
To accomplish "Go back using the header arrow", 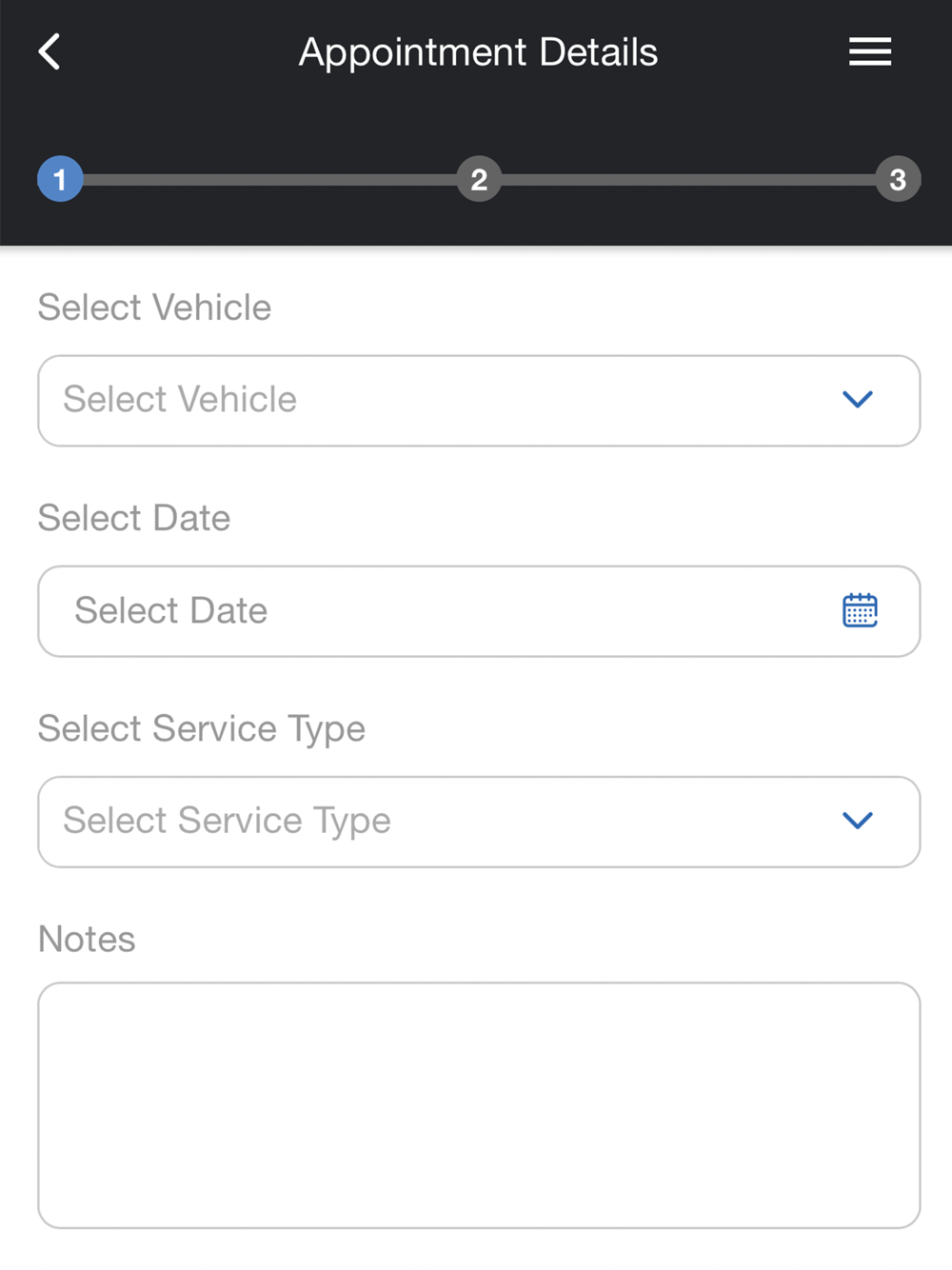I will pos(50,51).
